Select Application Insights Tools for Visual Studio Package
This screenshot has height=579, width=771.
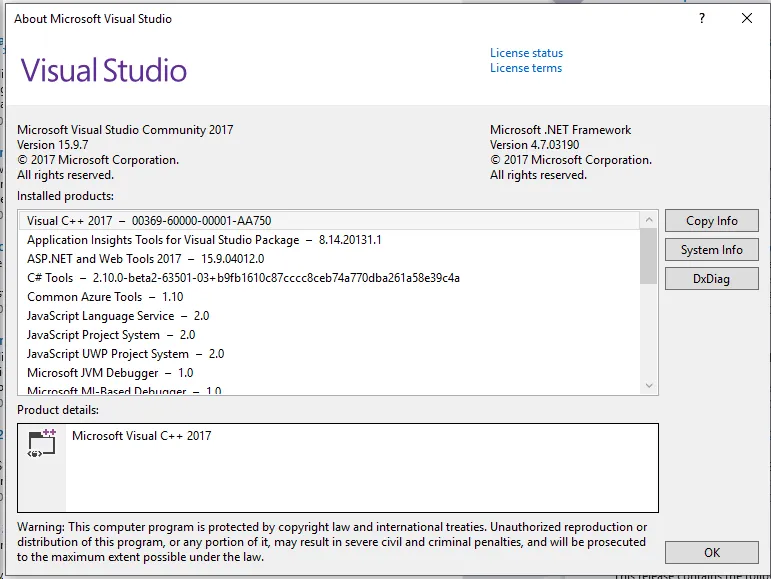pos(329,240)
